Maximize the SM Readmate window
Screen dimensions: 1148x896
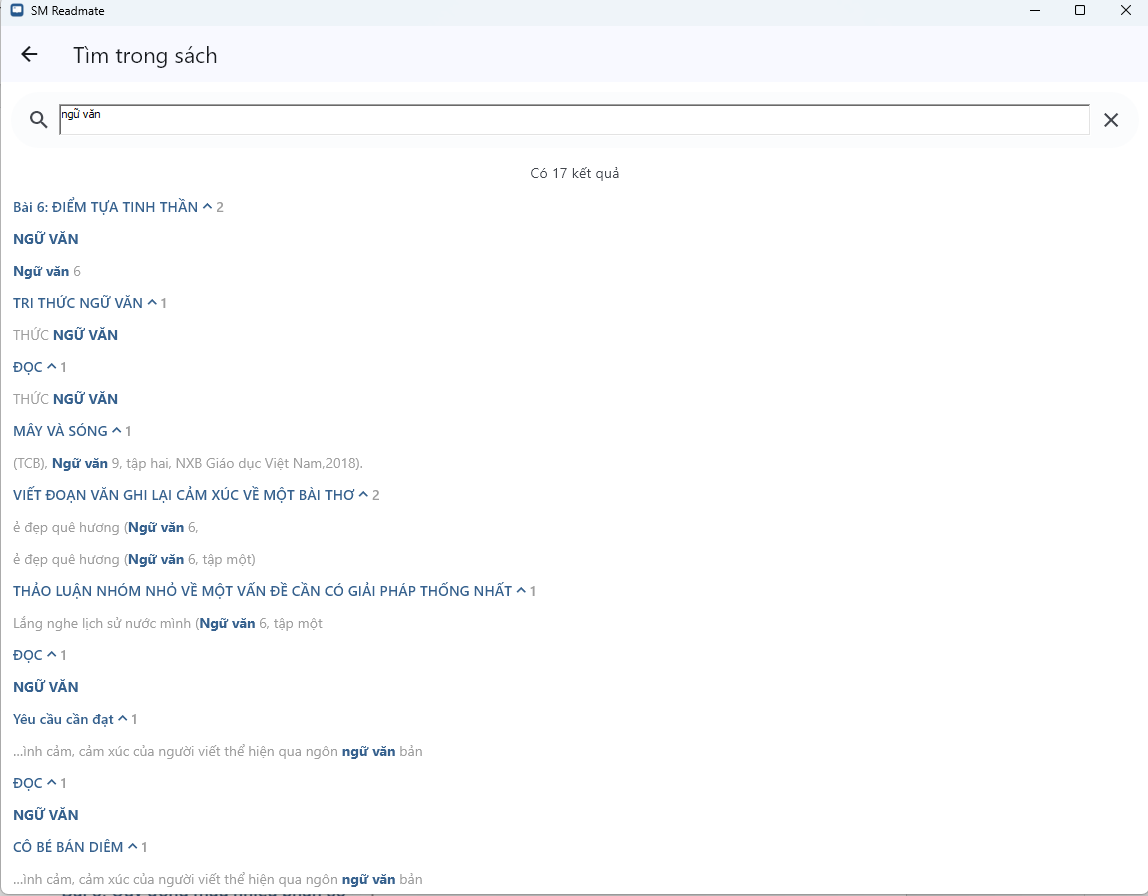click(x=1080, y=11)
